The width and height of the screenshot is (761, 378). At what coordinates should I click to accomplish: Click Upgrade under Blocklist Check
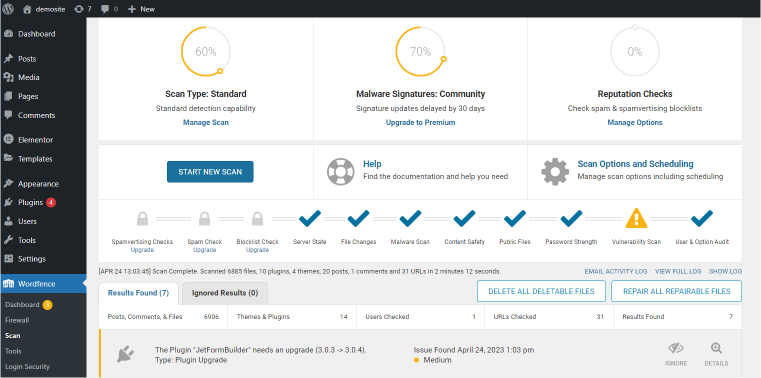coord(257,250)
